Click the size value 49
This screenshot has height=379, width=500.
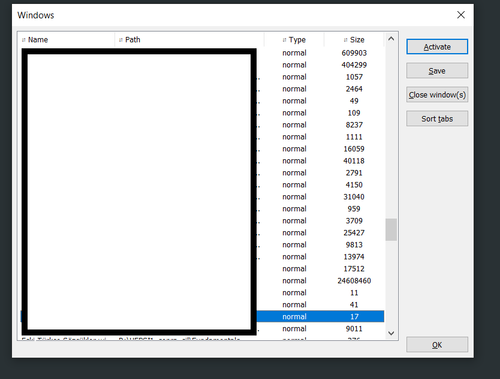pyautogui.click(x=354, y=101)
